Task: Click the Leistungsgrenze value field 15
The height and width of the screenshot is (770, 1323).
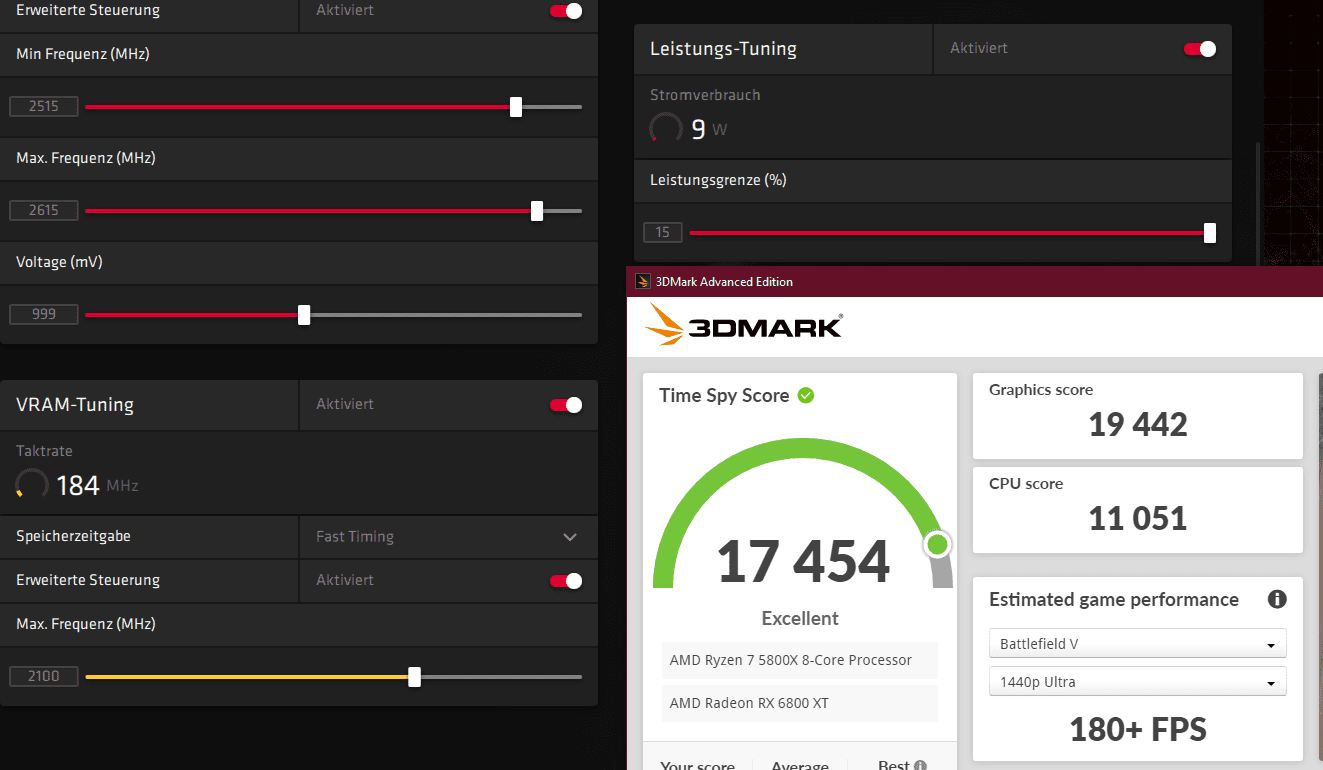Action: click(663, 233)
